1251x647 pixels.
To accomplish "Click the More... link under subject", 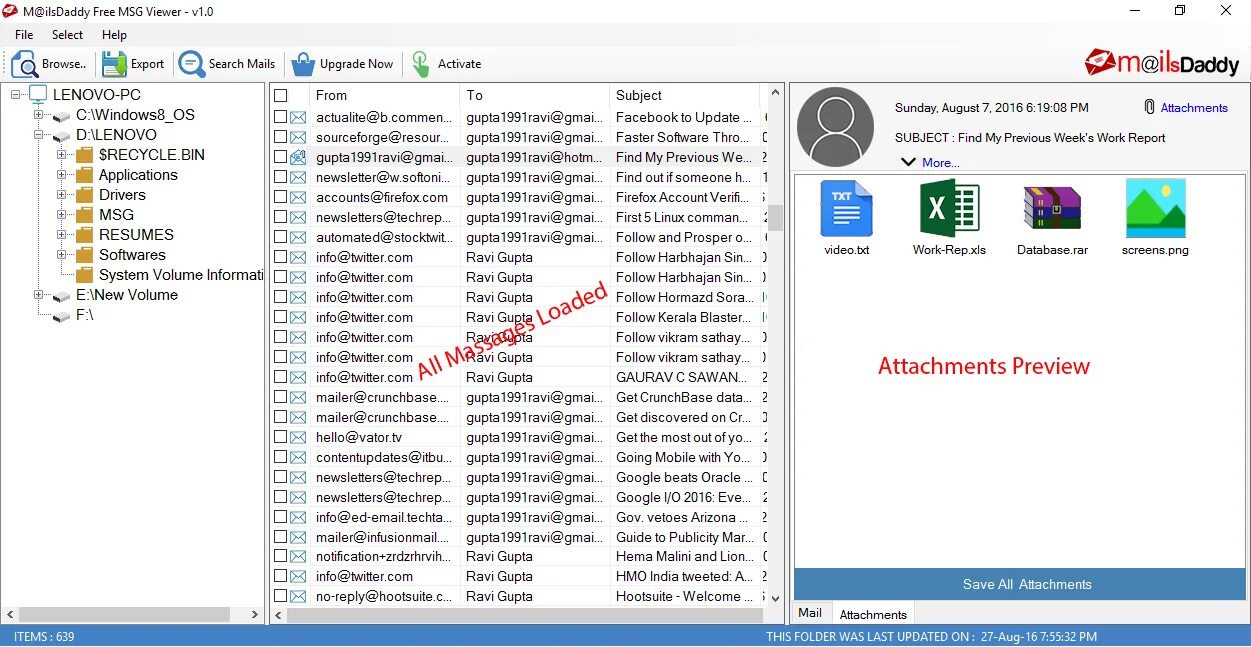I will (940, 162).
